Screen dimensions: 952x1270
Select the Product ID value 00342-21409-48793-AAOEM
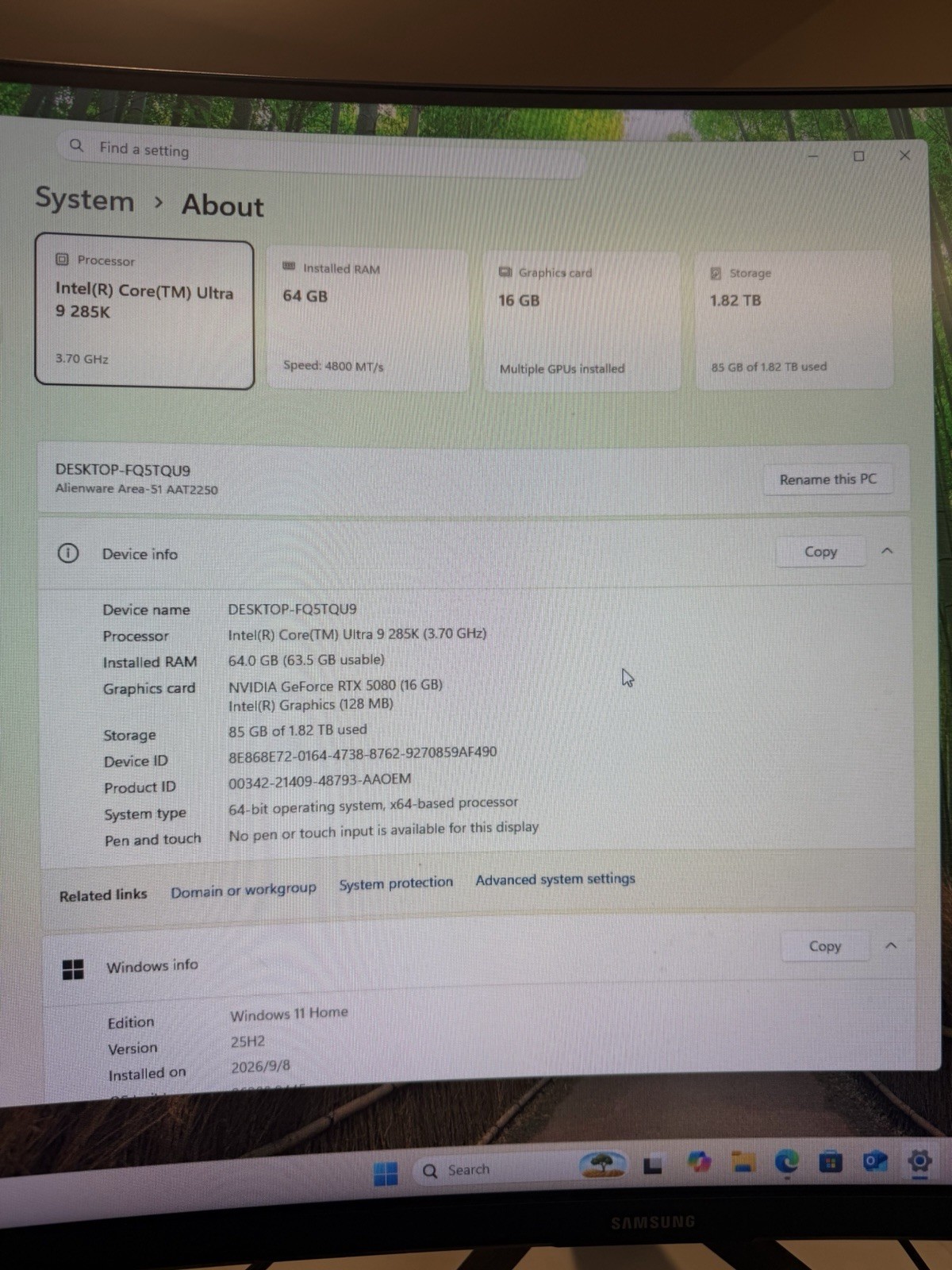pyautogui.click(x=320, y=779)
